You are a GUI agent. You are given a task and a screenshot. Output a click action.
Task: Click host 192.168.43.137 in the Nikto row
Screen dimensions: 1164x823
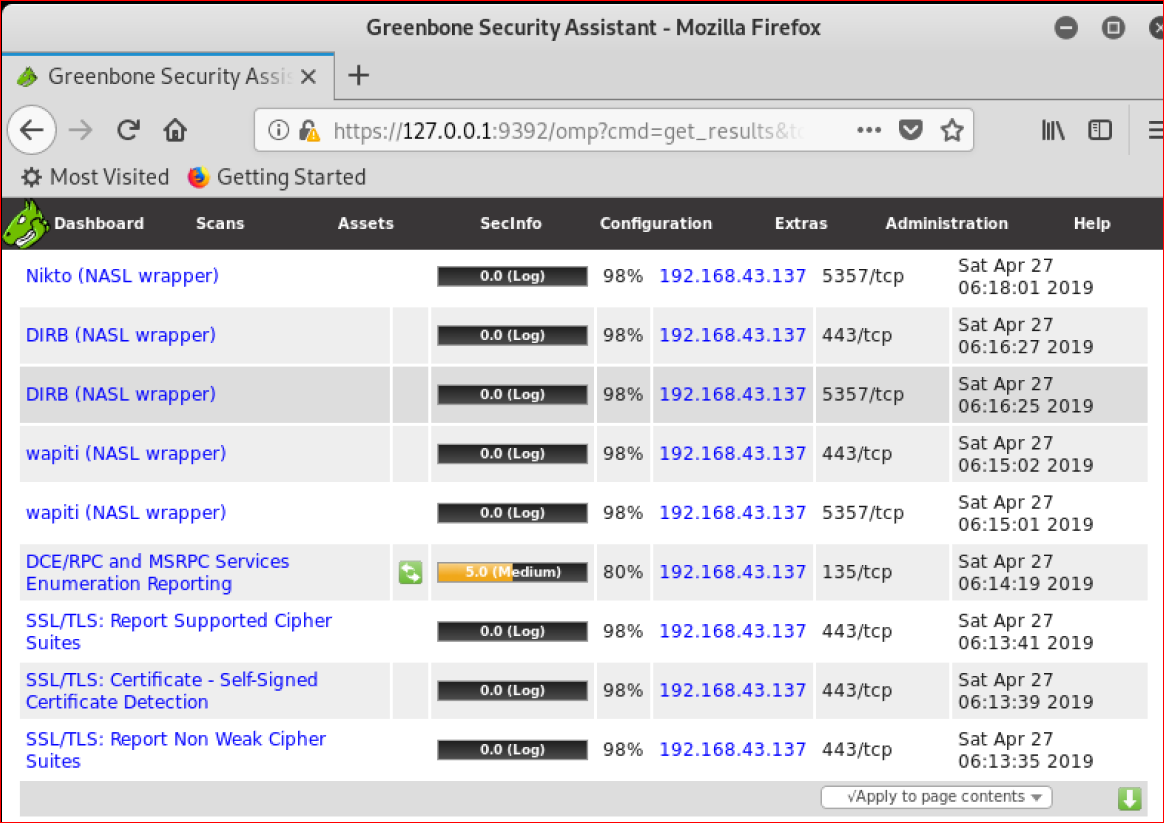(x=733, y=275)
